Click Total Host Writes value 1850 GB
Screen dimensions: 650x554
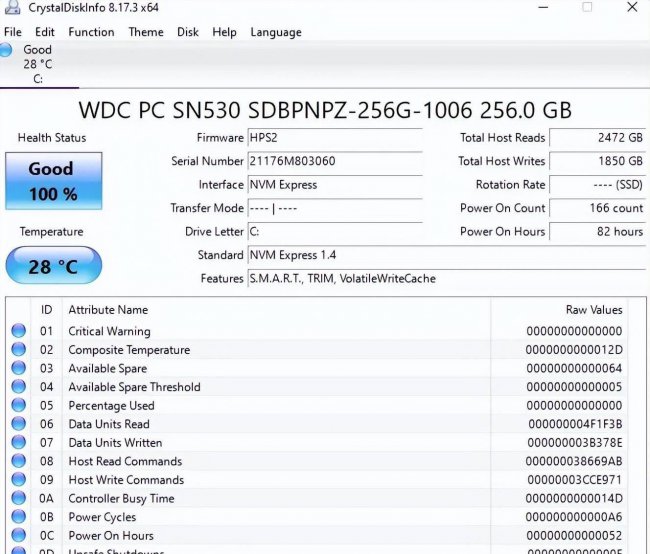(x=597, y=161)
